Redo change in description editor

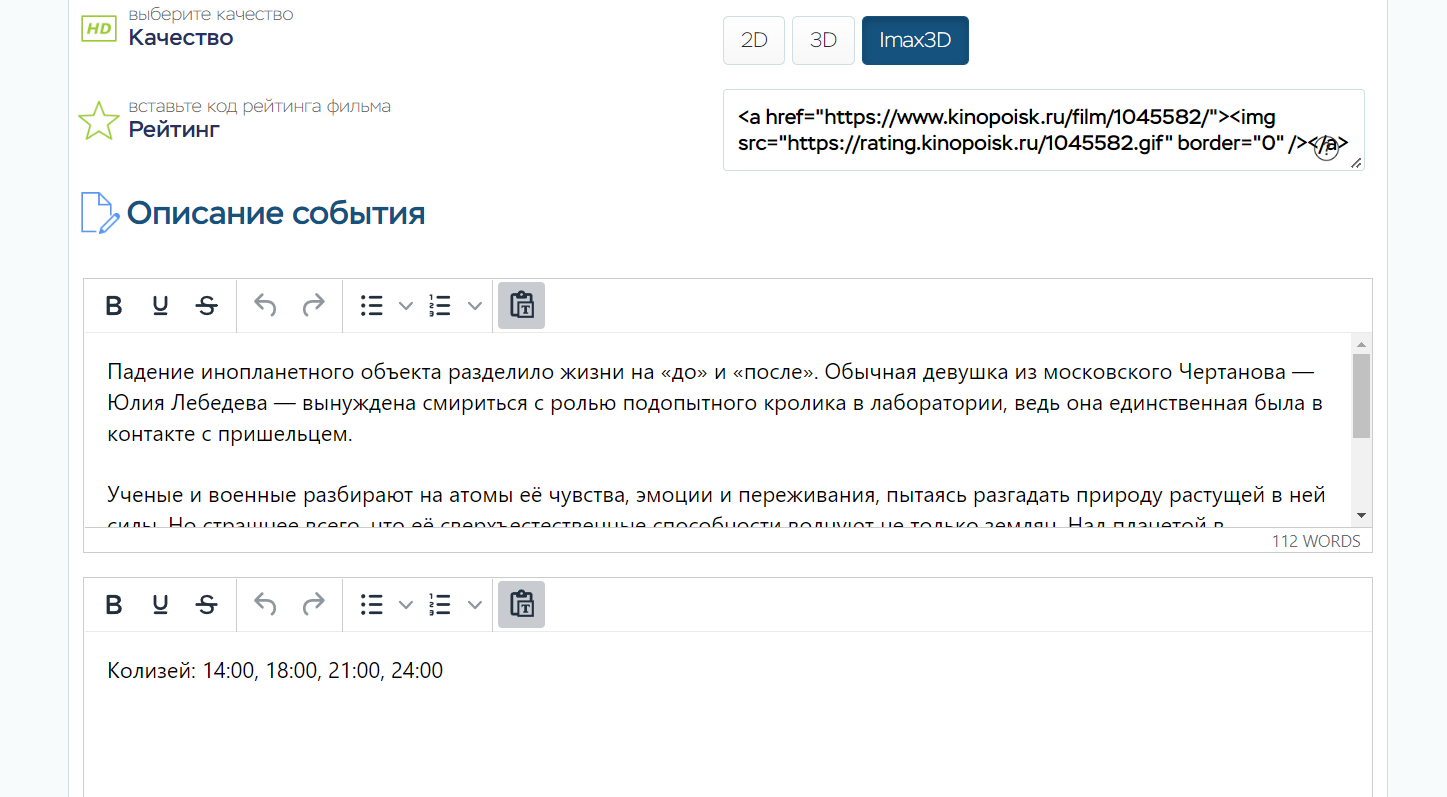click(x=313, y=306)
